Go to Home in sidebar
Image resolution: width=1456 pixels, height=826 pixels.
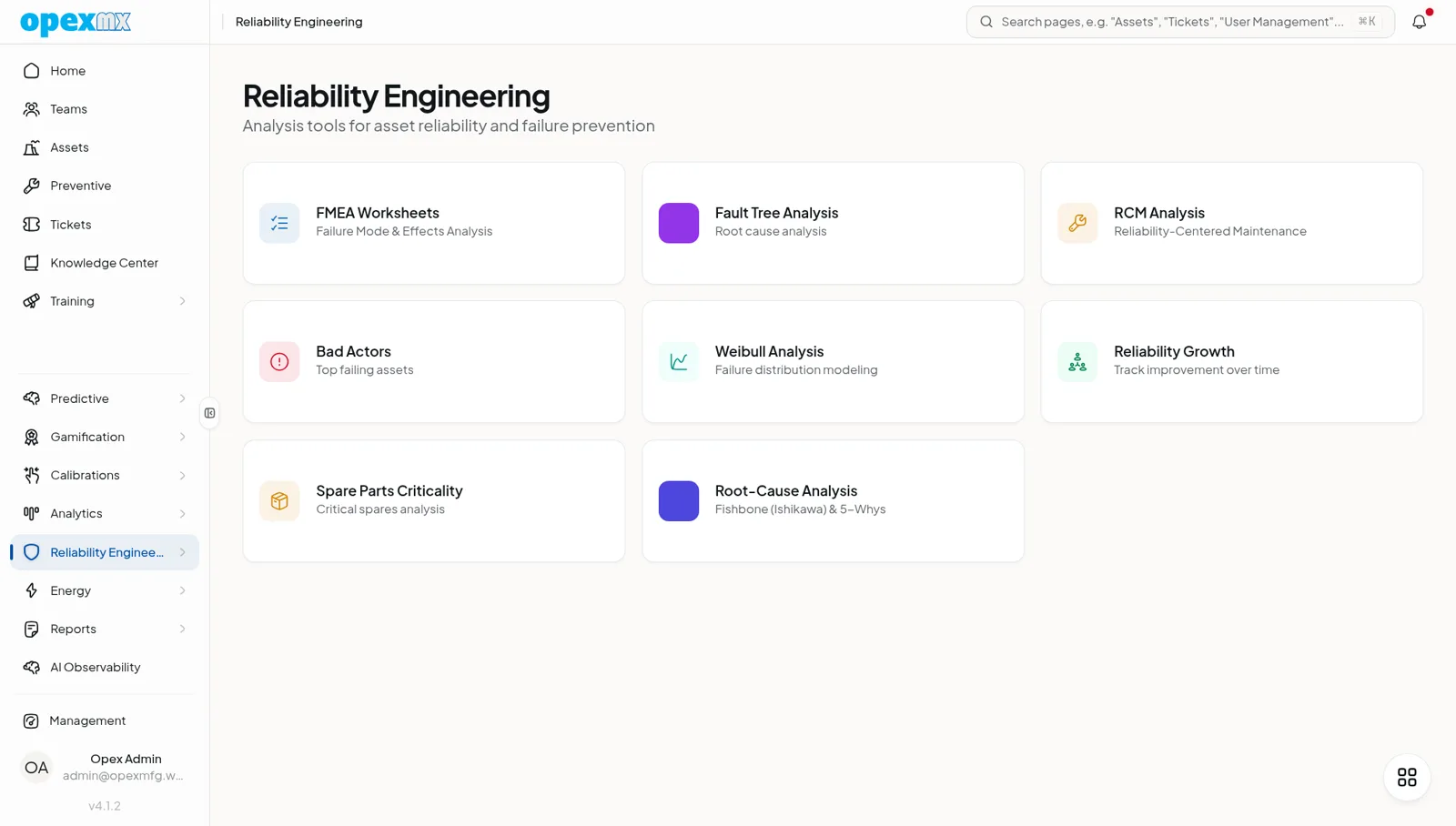tap(105, 71)
